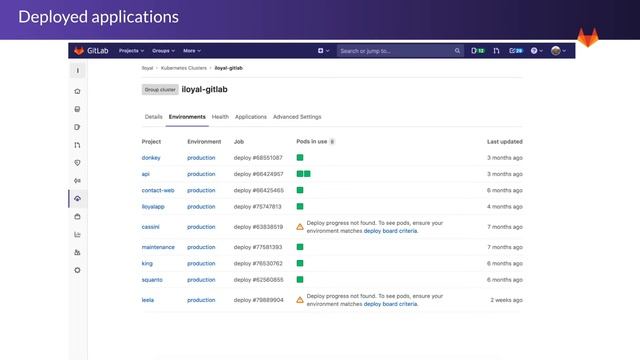Screen dimensions: 640x360
Task: Click warning icon in leela row
Action: (x=300, y=300)
